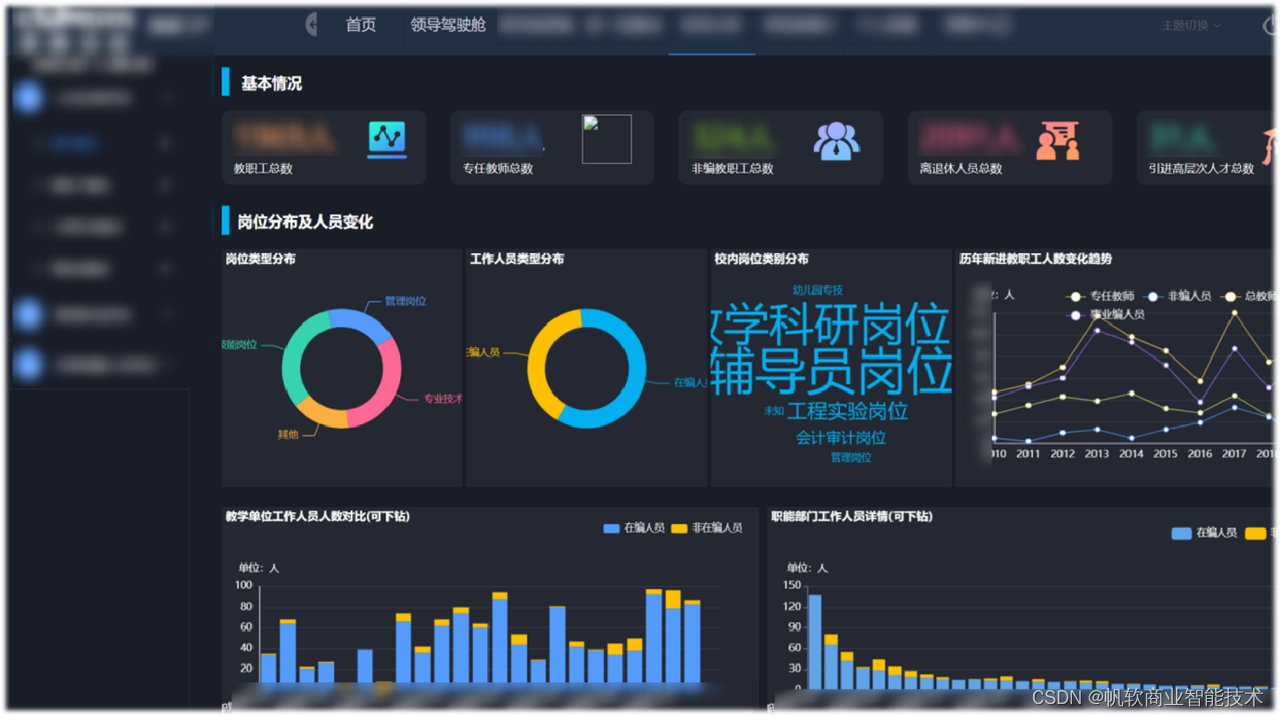1280x717 pixels.
Task: Click 管理岗位 at the word cloud bottom
Action: tap(851, 457)
